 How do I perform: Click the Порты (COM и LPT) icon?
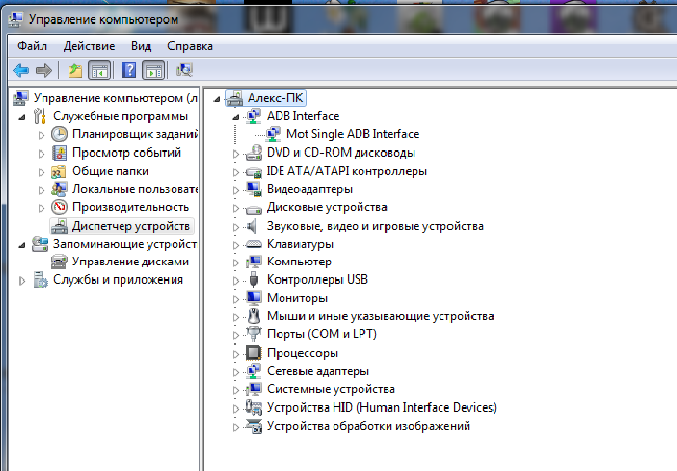[253, 334]
